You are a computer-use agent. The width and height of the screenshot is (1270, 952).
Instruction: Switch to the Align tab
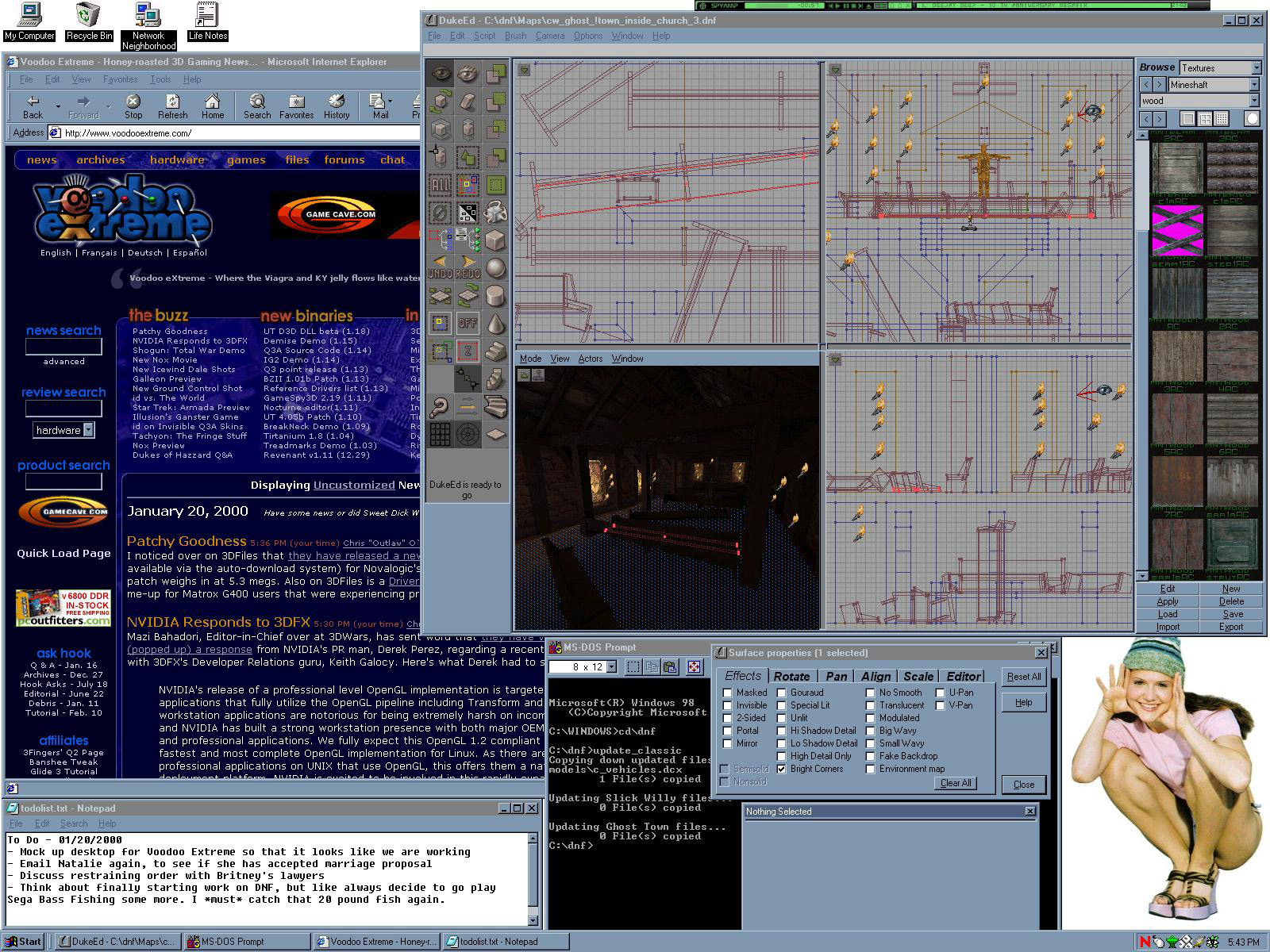point(876,676)
